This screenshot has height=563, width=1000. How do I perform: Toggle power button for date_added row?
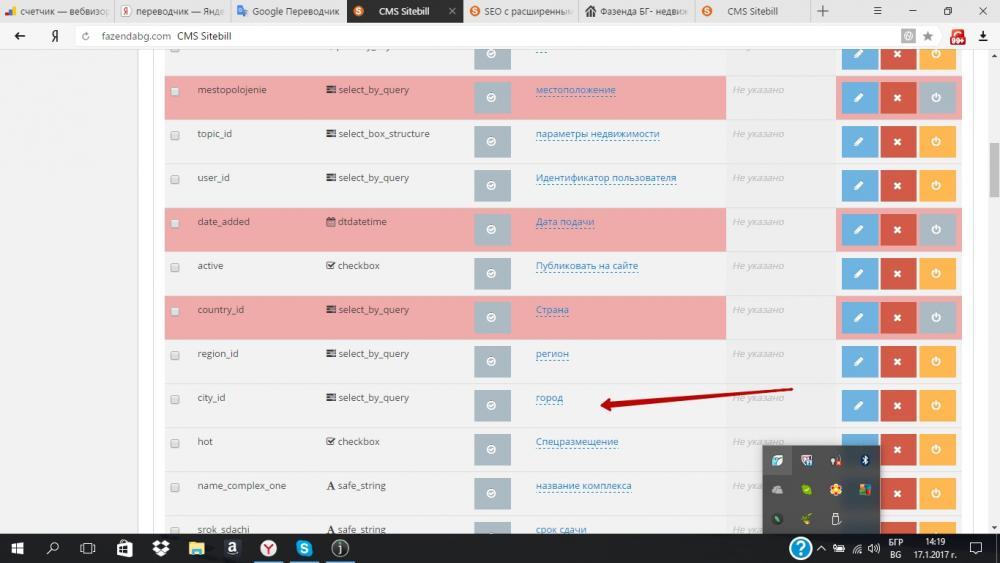click(936, 230)
